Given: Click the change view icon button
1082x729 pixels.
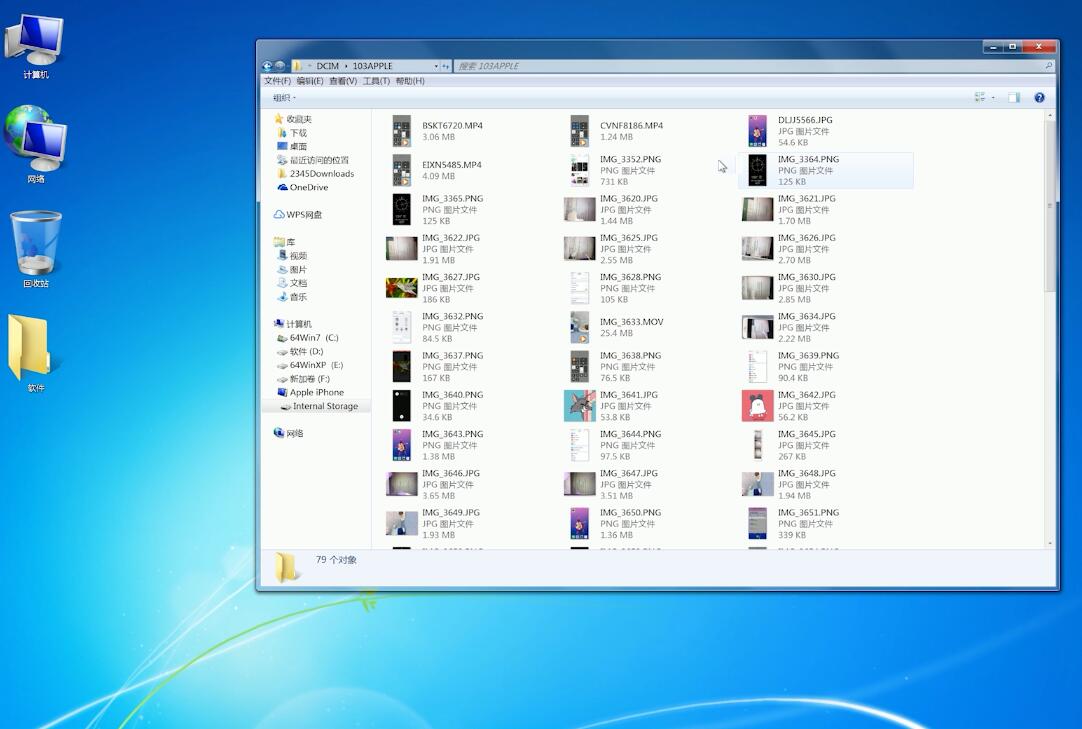Looking at the screenshot, I should click(980, 97).
